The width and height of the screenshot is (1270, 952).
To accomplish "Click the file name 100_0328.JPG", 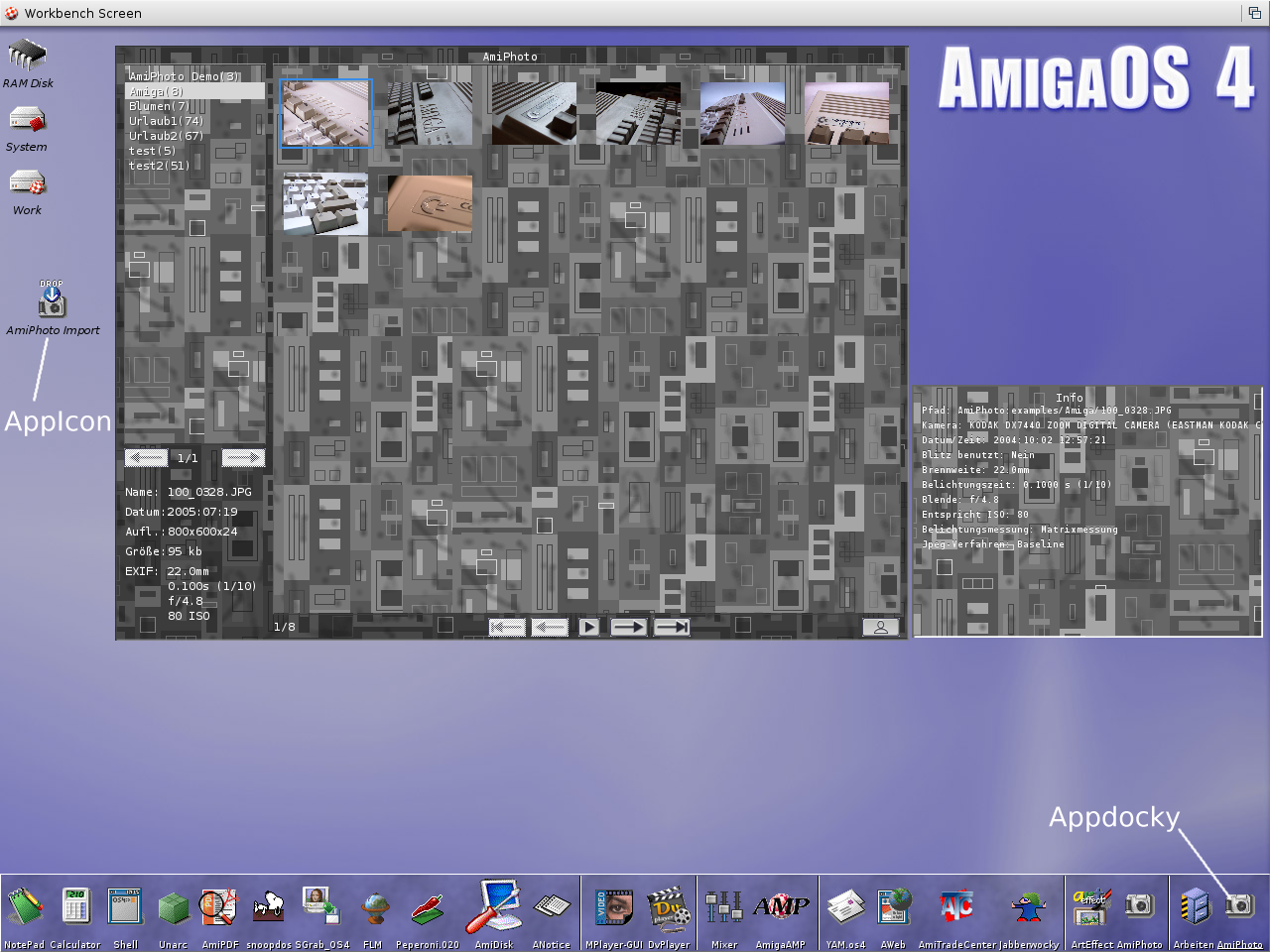I will click(209, 492).
